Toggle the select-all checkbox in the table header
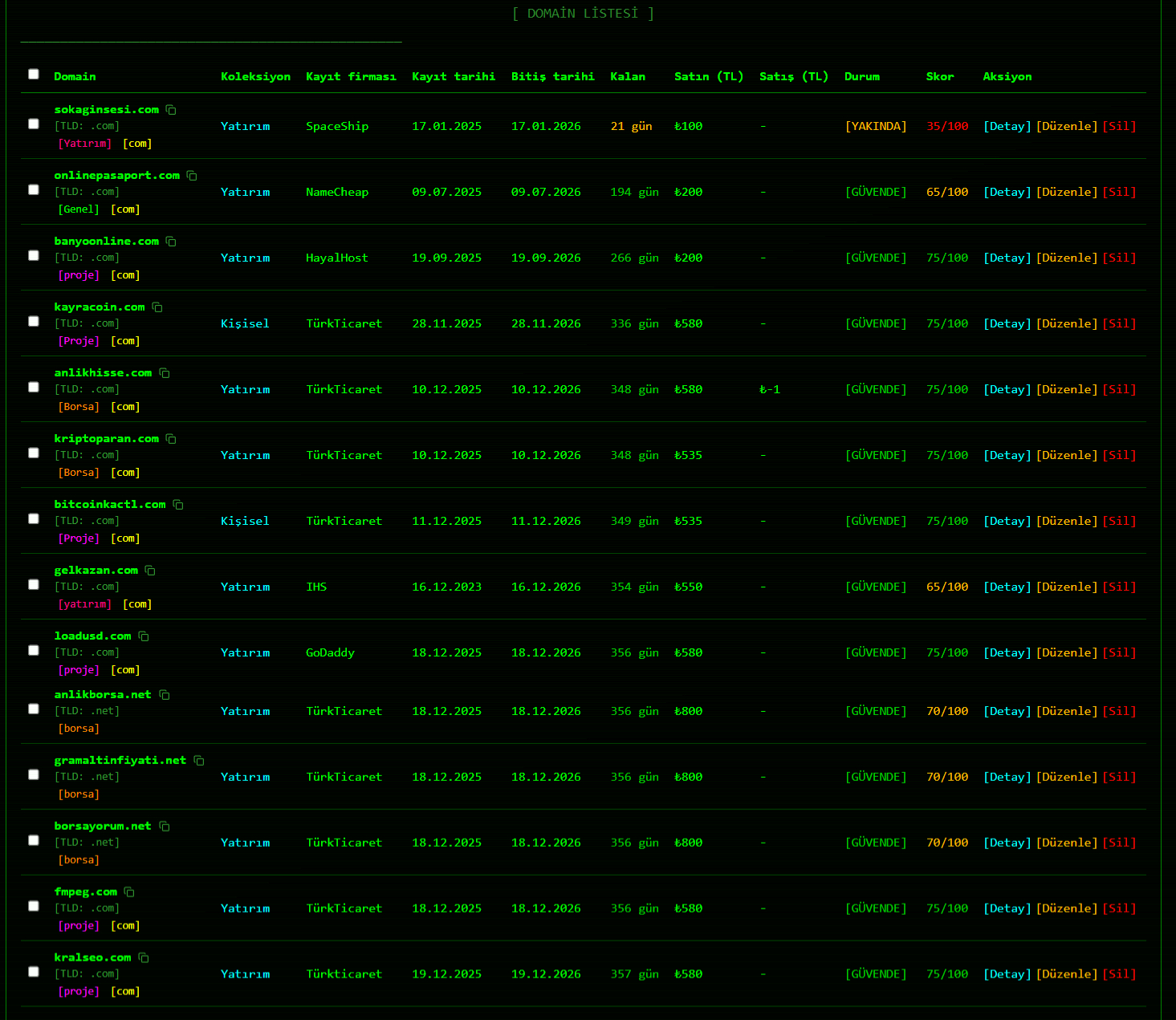Screen dimensions: 1176x1020 click(34, 74)
